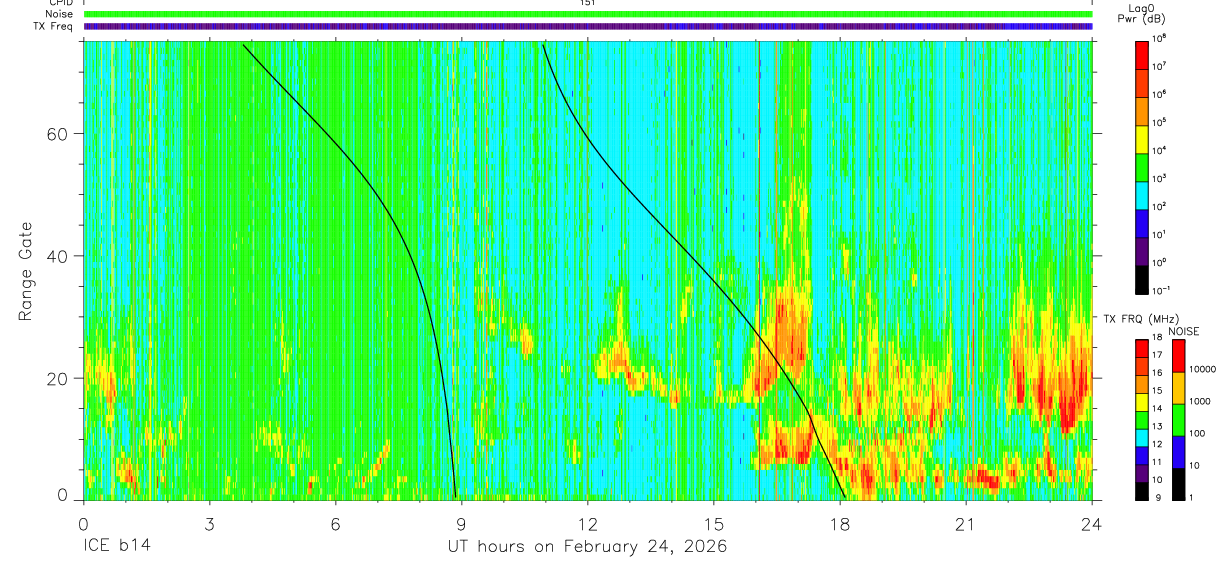Pick the red segment of the NOISE colorbar

[1179, 355]
